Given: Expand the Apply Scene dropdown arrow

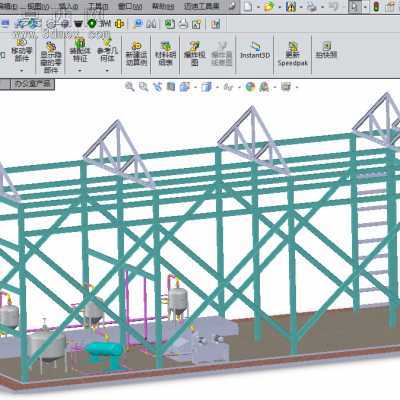Looking at the screenshot, I should [275, 88].
